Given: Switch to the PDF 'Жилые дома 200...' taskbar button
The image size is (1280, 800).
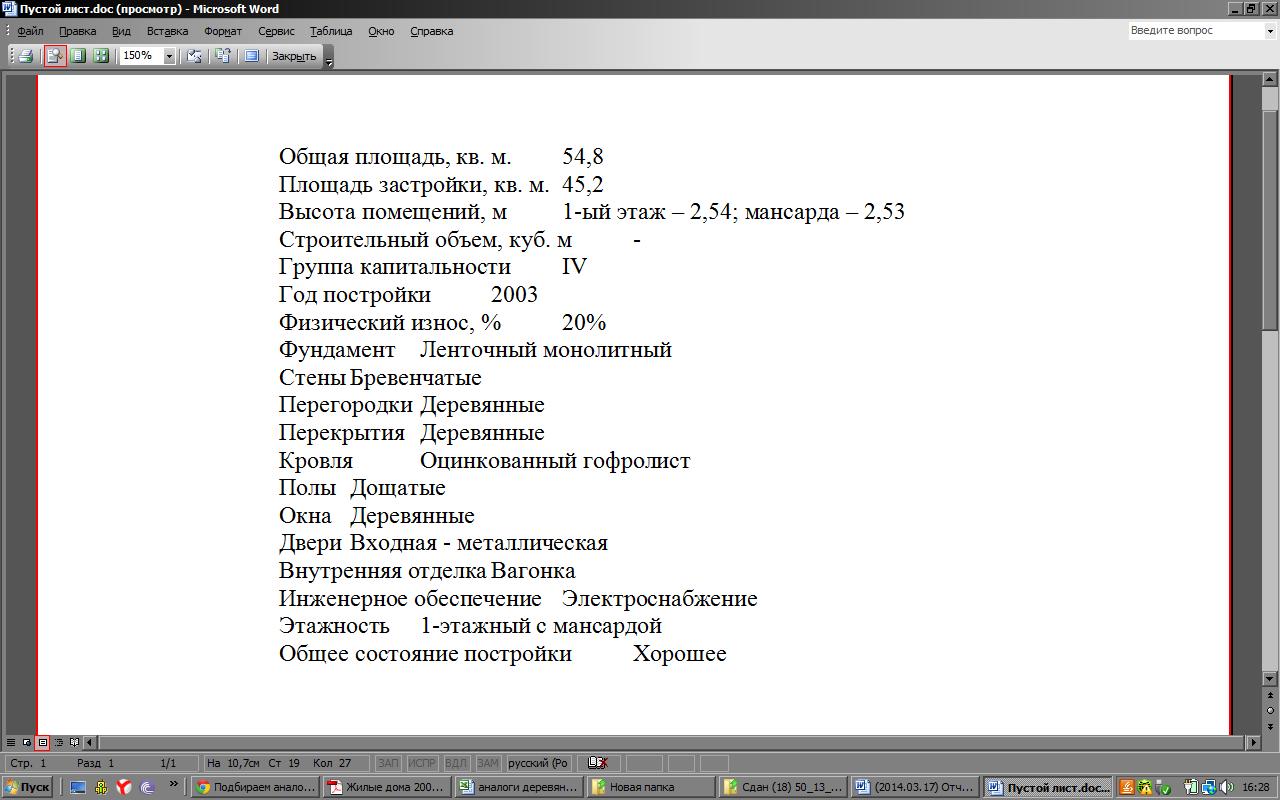Looking at the screenshot, I should (387, 787).
